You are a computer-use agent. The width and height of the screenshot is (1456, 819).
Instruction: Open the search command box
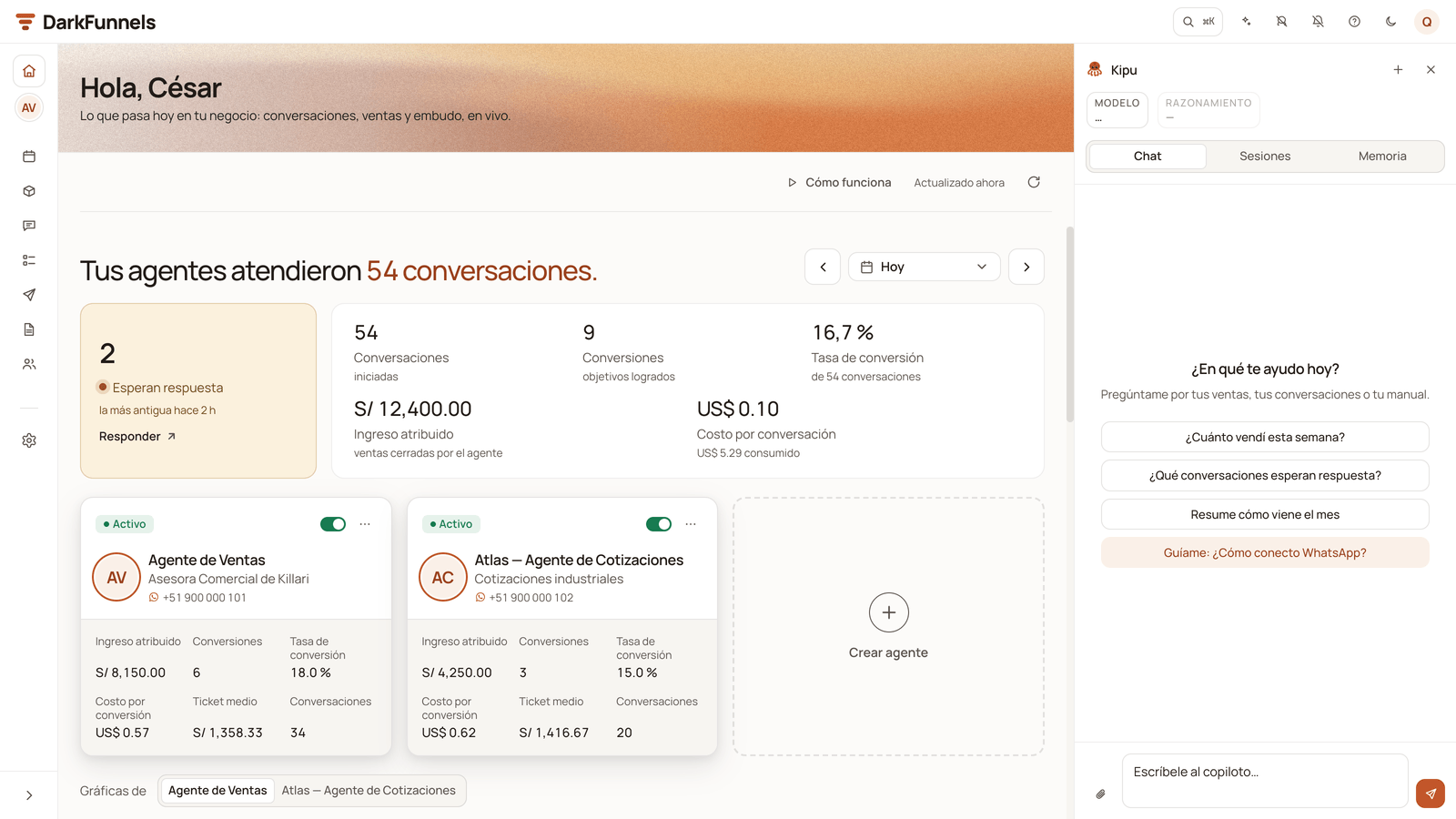(1198, 22)
